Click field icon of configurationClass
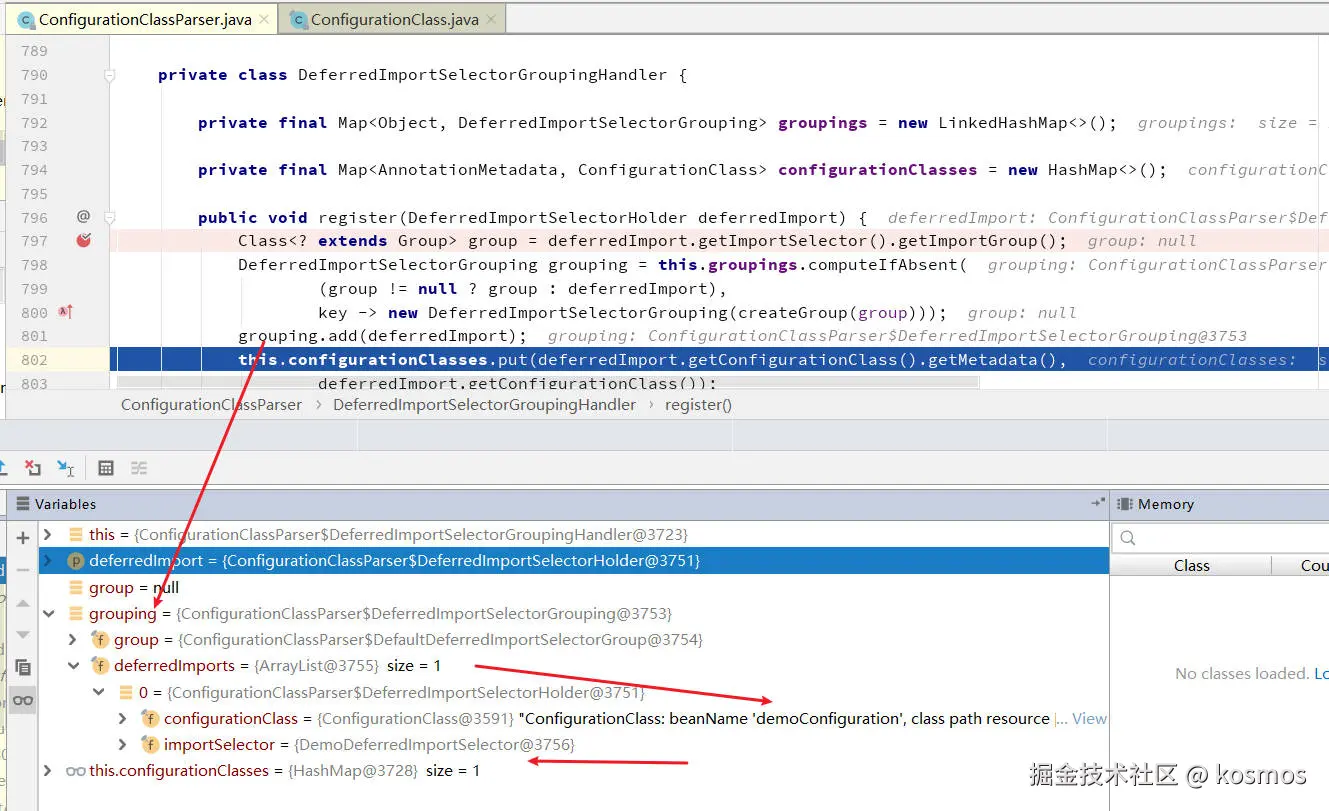Screen dimensions: 1329x811 click(150, 718)
